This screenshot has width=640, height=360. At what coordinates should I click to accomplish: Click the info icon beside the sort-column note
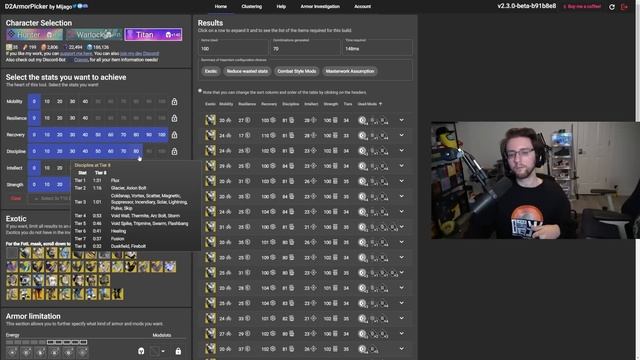pyautogui.click(x=200, y=91)
